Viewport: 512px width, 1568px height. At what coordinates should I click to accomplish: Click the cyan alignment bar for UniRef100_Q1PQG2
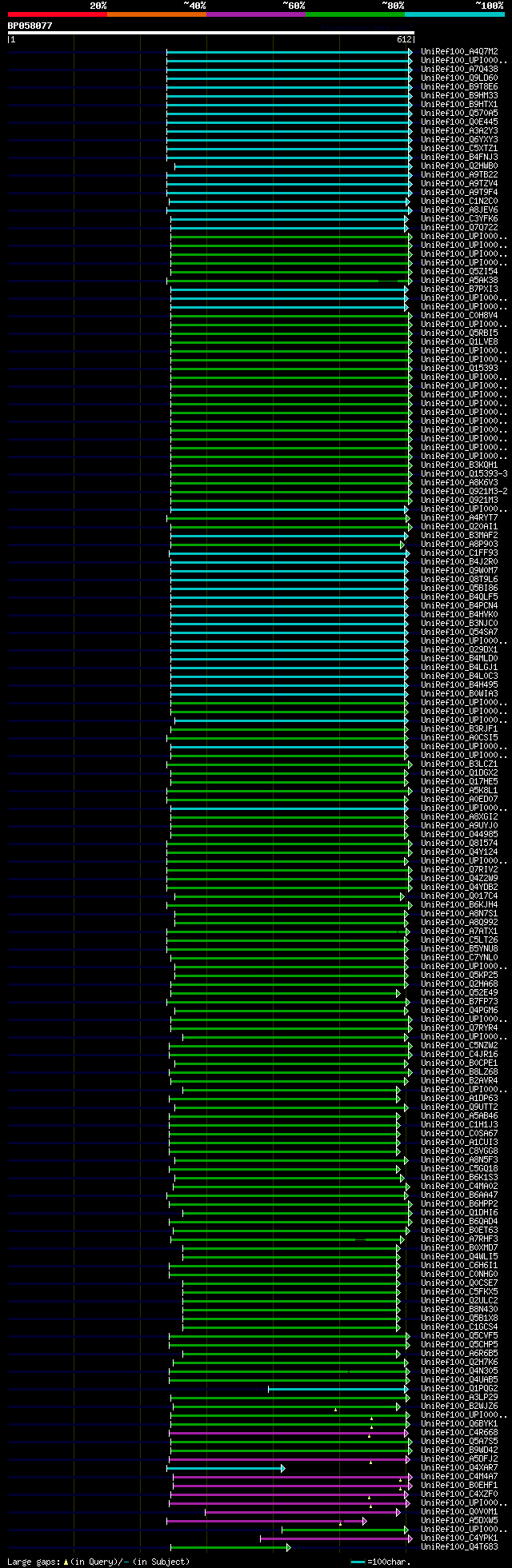(x=338, y=1389)
